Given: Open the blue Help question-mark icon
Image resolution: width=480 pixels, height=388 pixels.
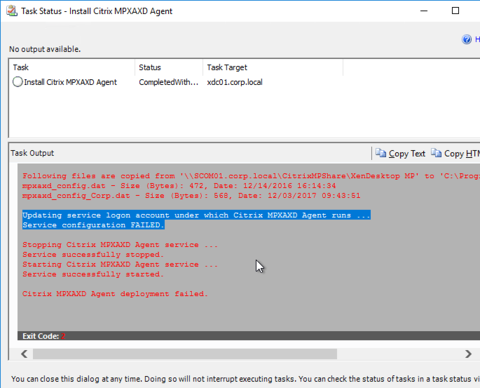Looking at the screenshot, I should (467, 39).
